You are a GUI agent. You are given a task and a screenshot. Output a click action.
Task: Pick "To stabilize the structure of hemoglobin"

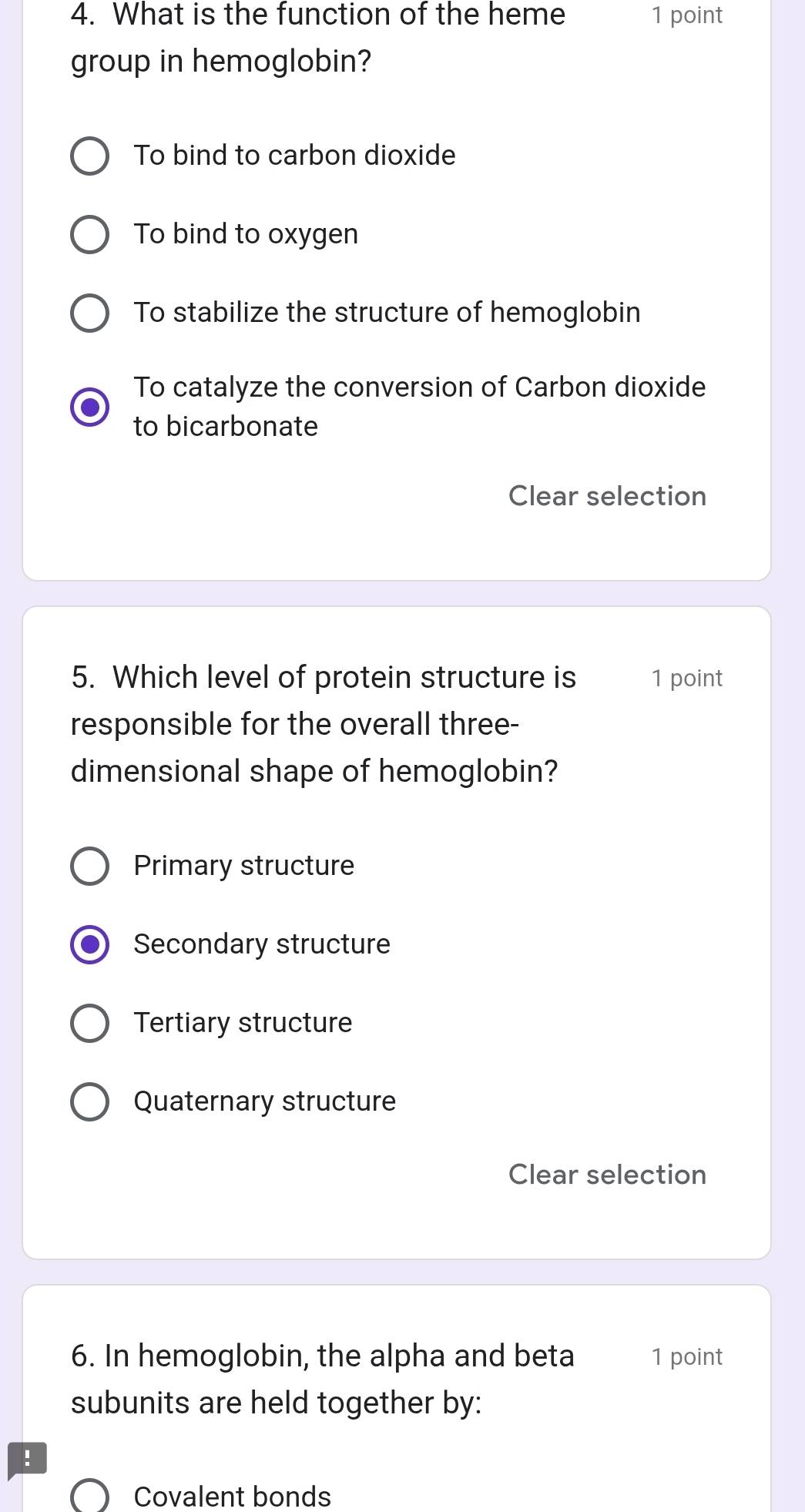point(89,313)
